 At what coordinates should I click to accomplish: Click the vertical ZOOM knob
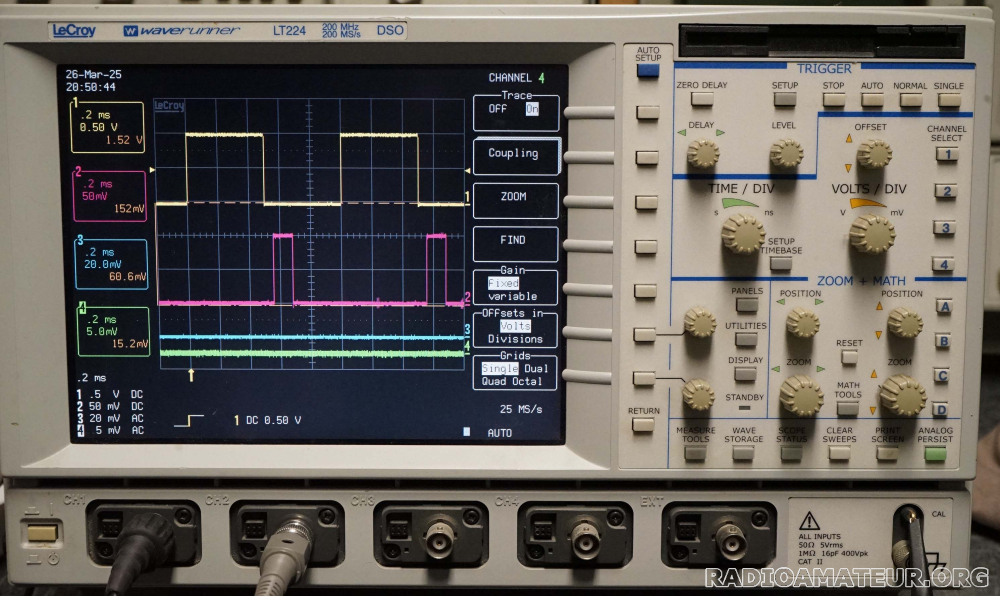point(902,395)
